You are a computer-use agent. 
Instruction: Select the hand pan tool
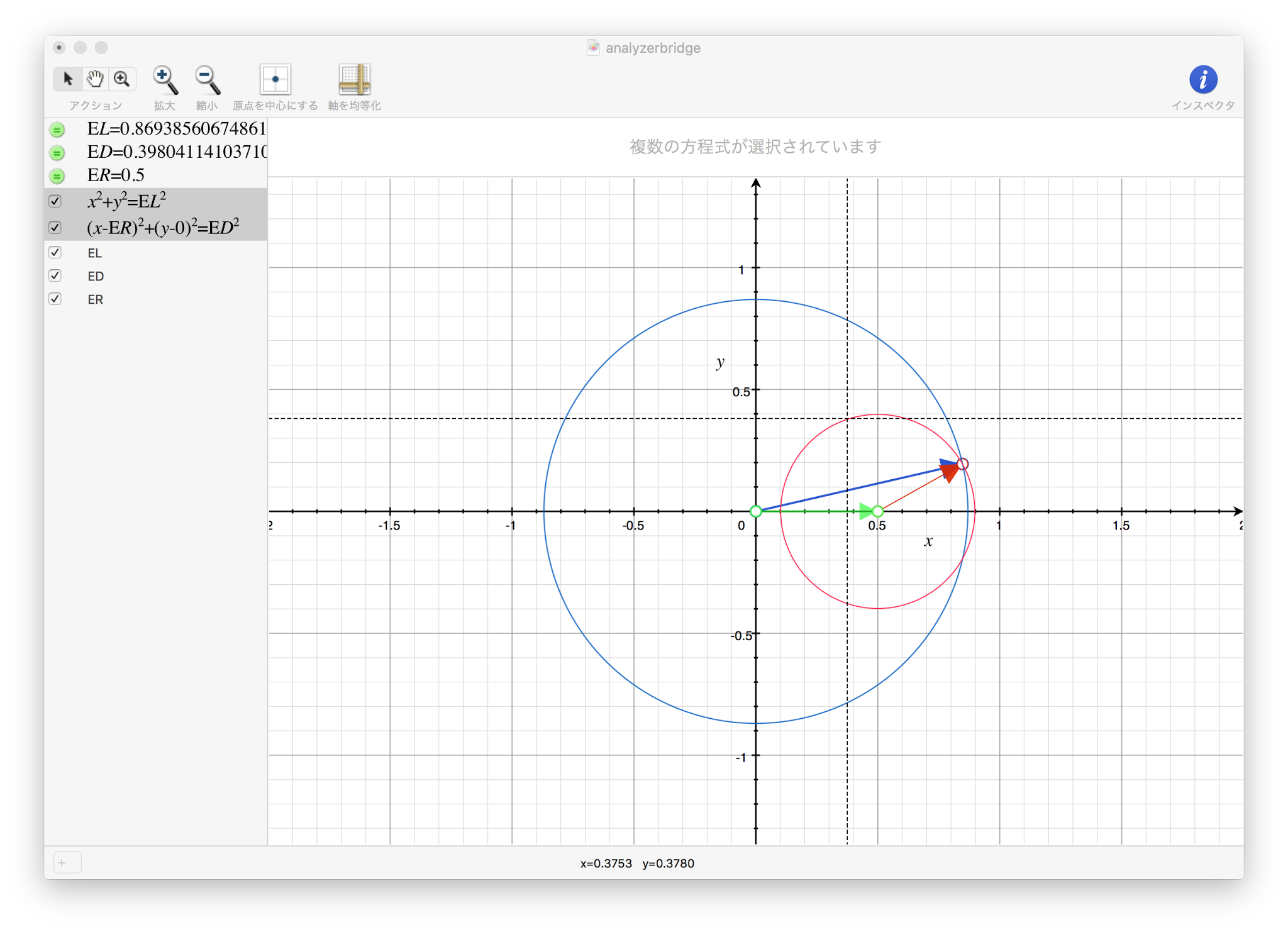tap(95, 79)
